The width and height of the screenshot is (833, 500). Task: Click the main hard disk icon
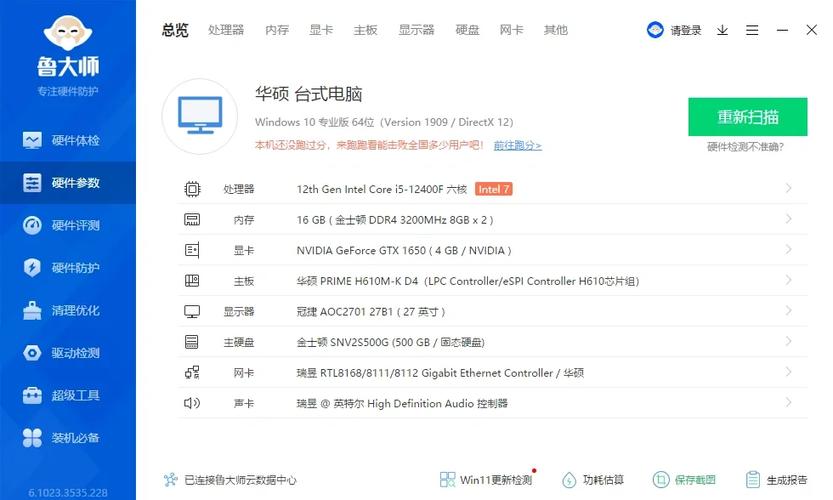click(192, 342)
